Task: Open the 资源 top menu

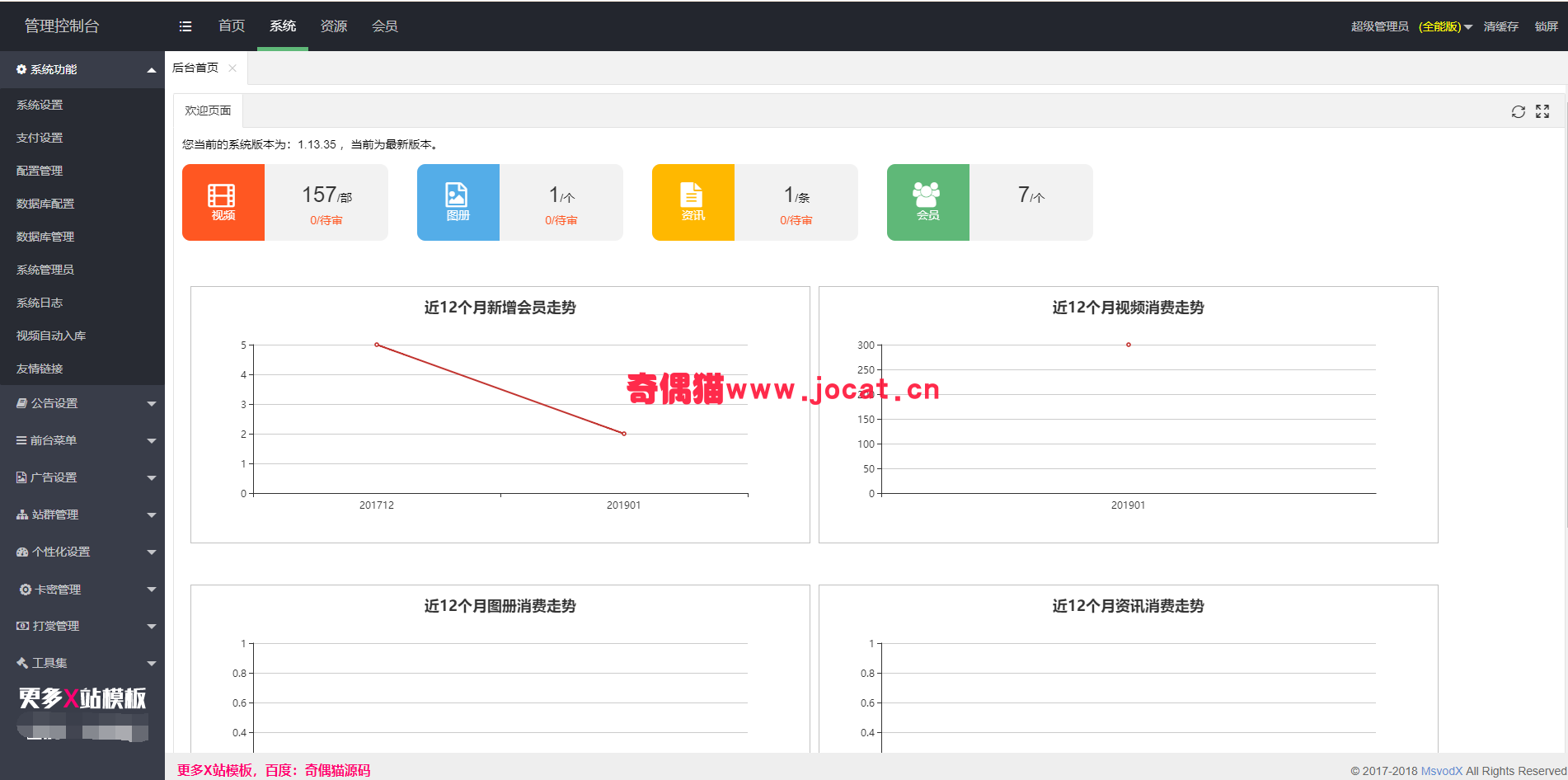Action: click(x=334, y=26)
